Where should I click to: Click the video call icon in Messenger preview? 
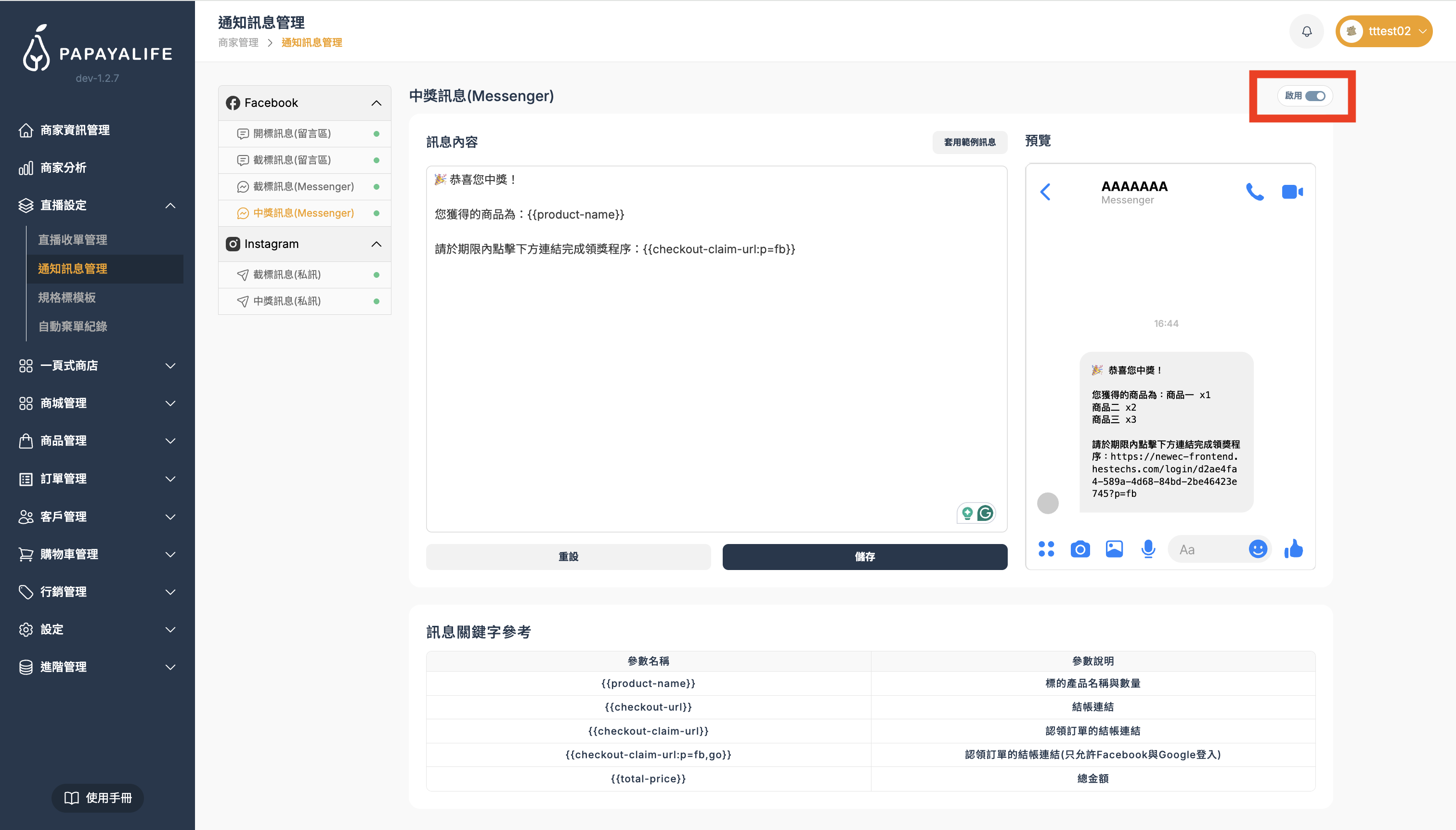point(1292,192)
